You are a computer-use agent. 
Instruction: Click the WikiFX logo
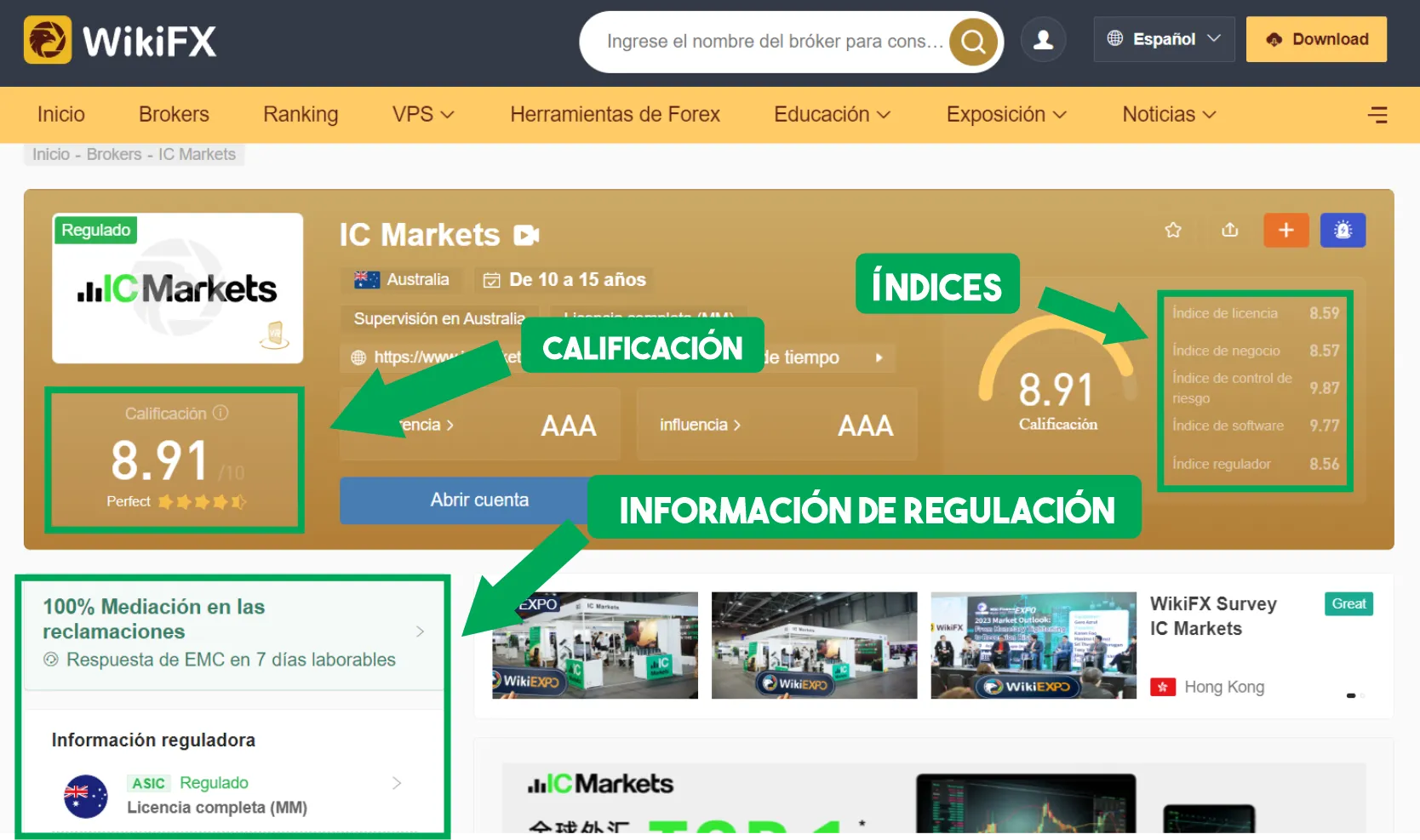pyautogui.click(x=120, y=41)
